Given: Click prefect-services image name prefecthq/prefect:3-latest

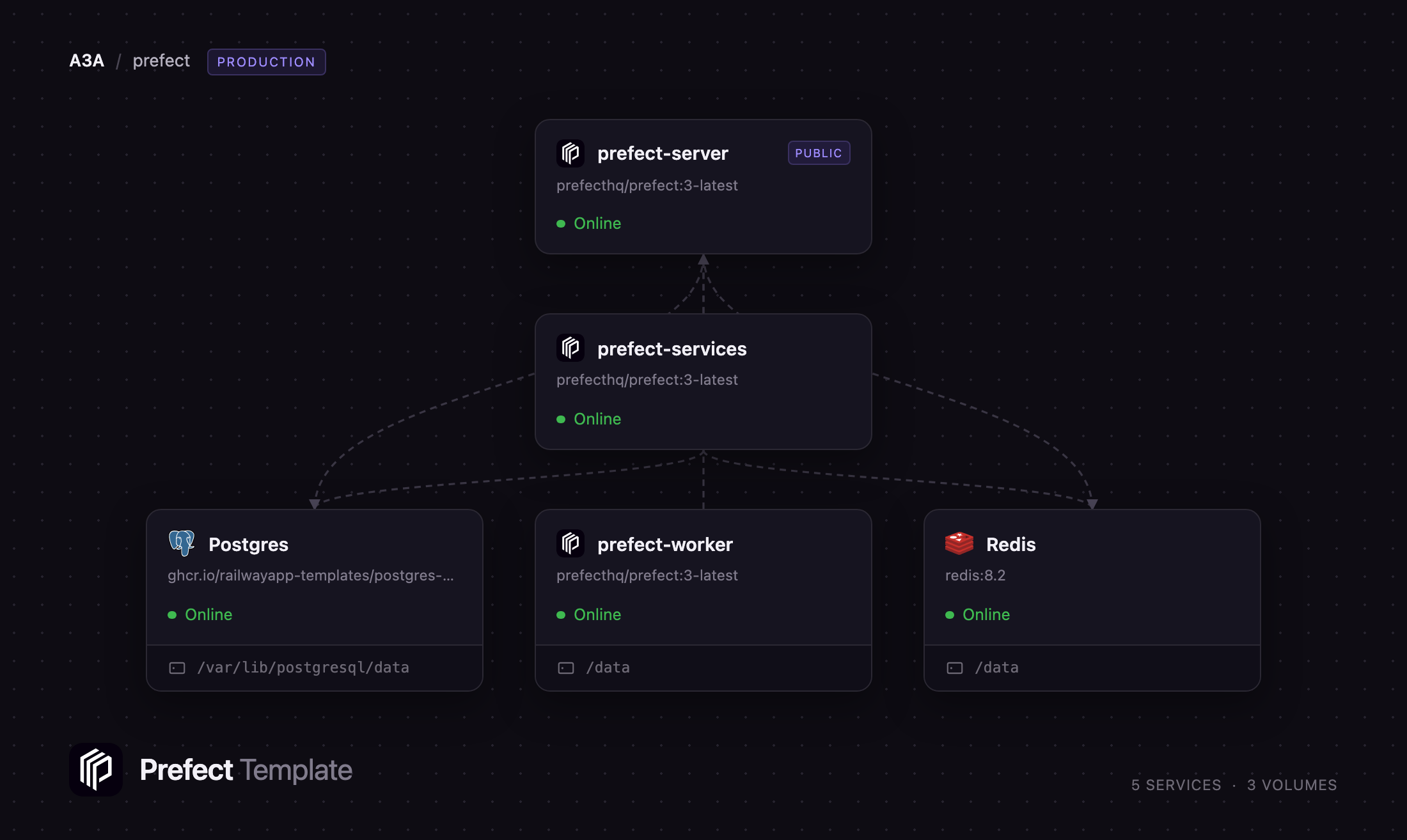Looking at the screenshot, I should pyautogui.click(x=647, y=380).
